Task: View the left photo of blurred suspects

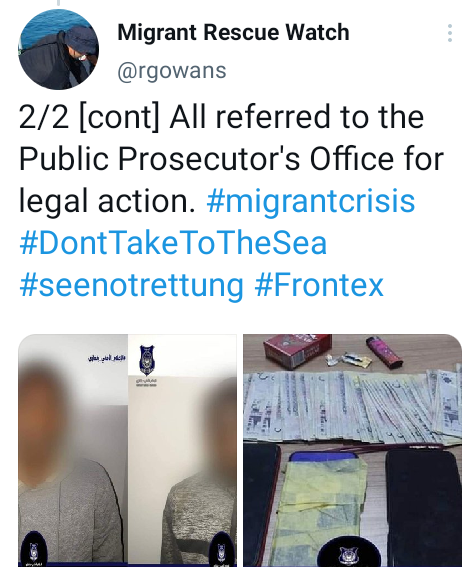Action: click(127, 450)
